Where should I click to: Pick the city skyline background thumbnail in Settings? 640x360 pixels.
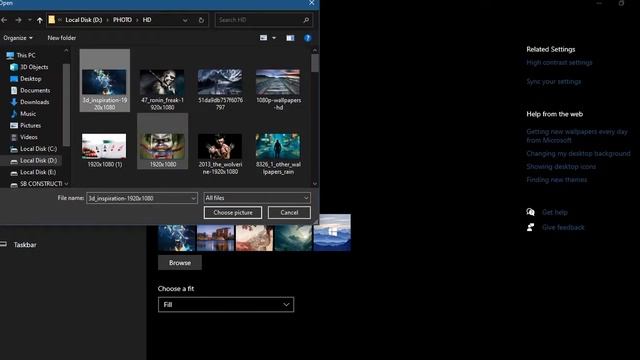(216, 238)
